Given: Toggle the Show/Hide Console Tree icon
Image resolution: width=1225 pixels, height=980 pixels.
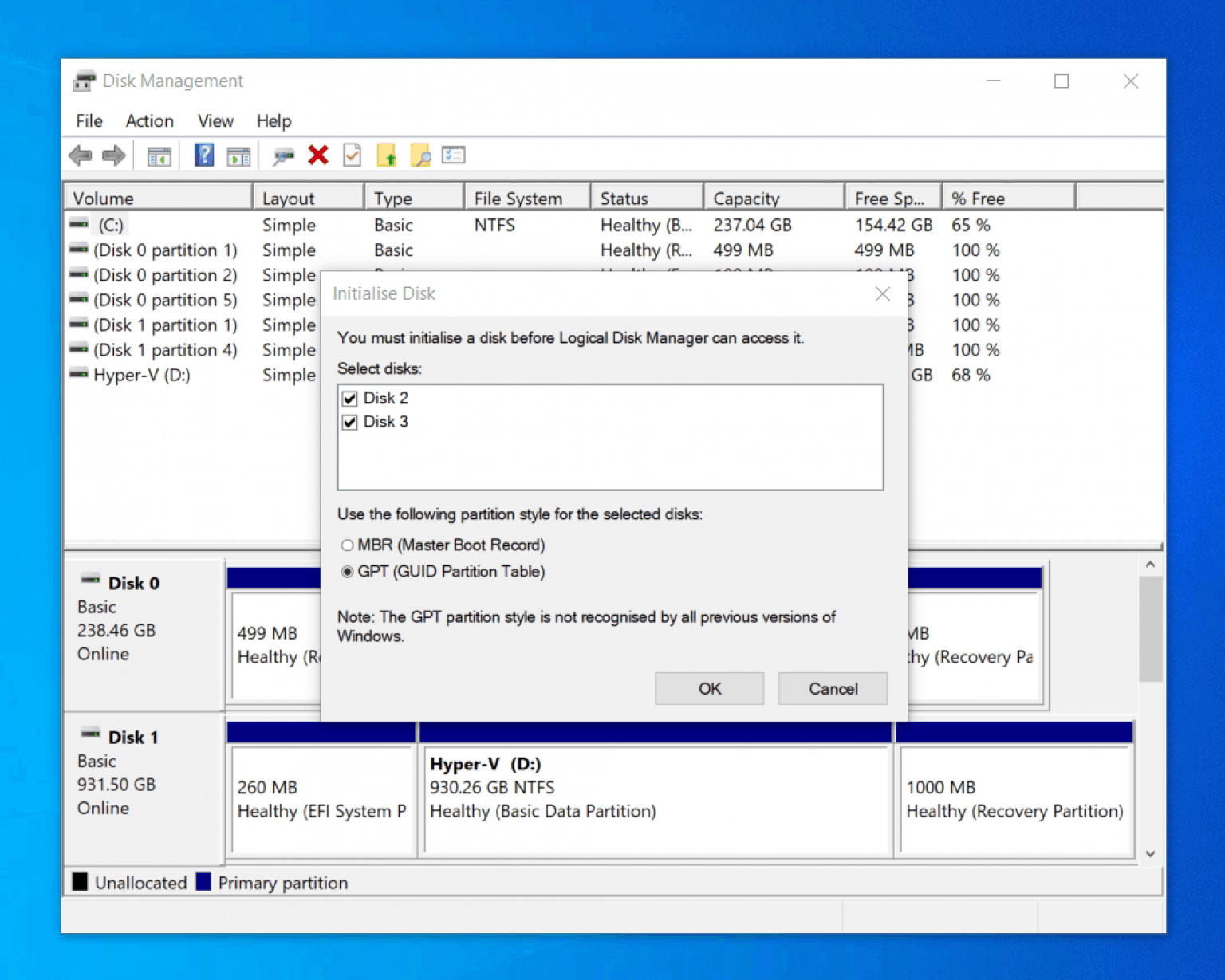Looking at the screenshot, I should click(x=159, y=155).
